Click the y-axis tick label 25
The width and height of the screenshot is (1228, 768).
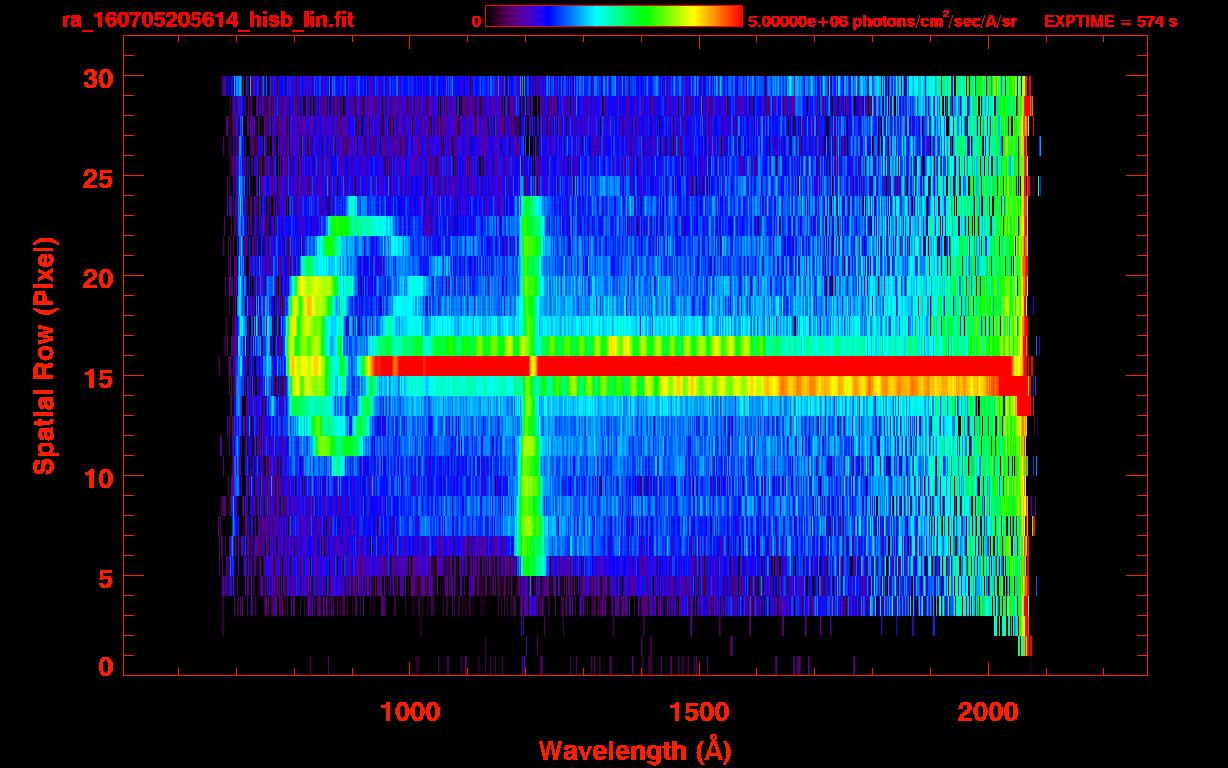click(x=100, y=177)
